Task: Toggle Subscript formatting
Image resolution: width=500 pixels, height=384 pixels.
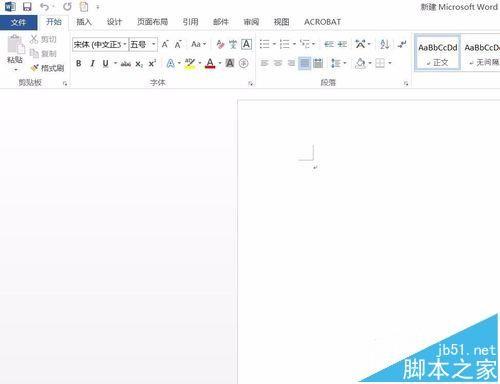Action: tap(139, 64)
